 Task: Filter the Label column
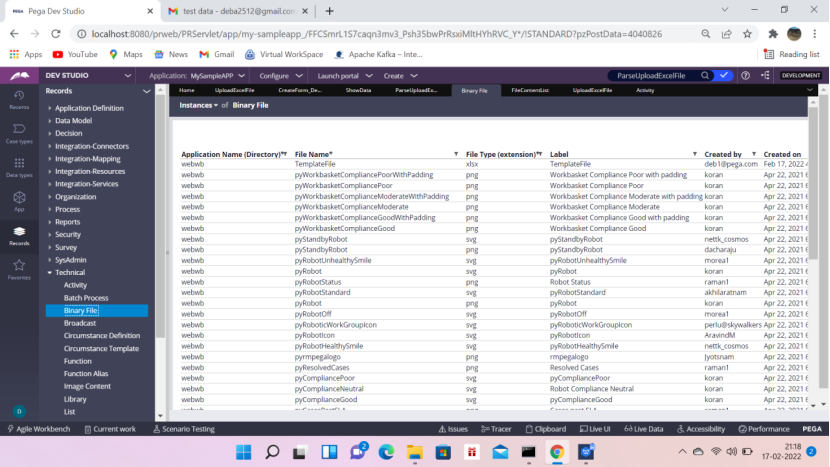pyautogui.click(x=694, y=154)
